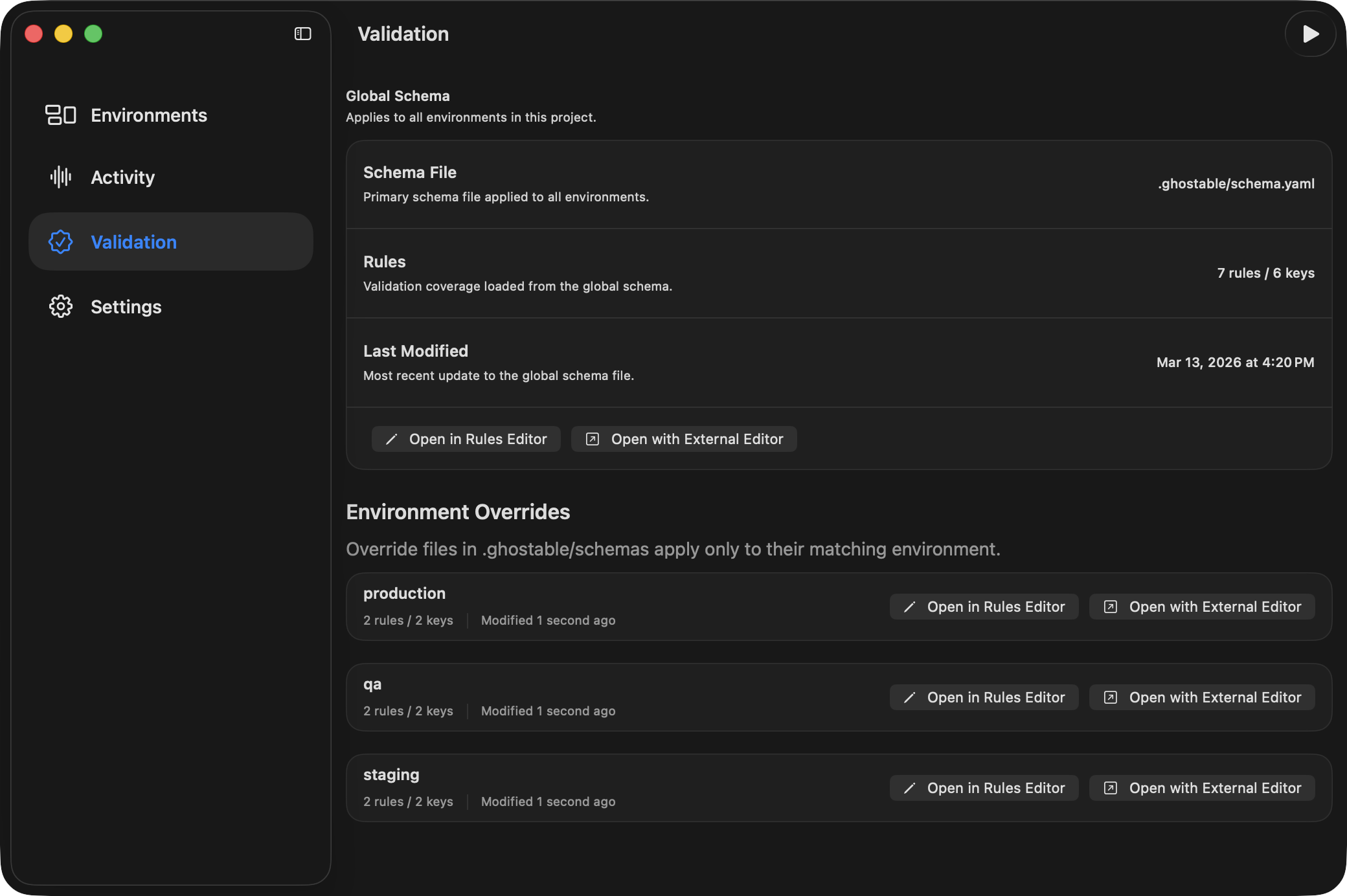The image size is (1347, 896).
Task: Click the staging environment row
Action: (583, 787)
